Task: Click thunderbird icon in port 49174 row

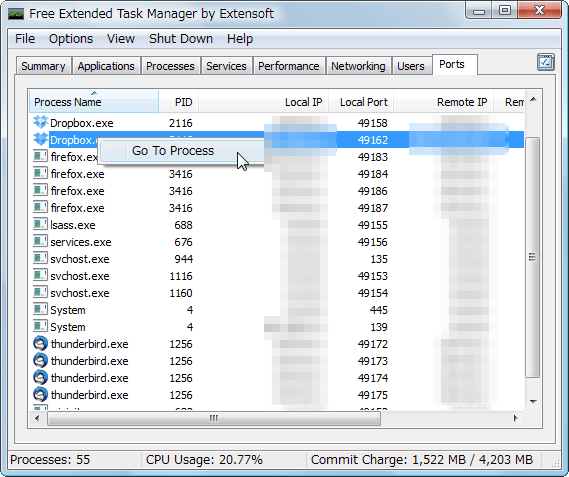Action: tap(40, 378)
